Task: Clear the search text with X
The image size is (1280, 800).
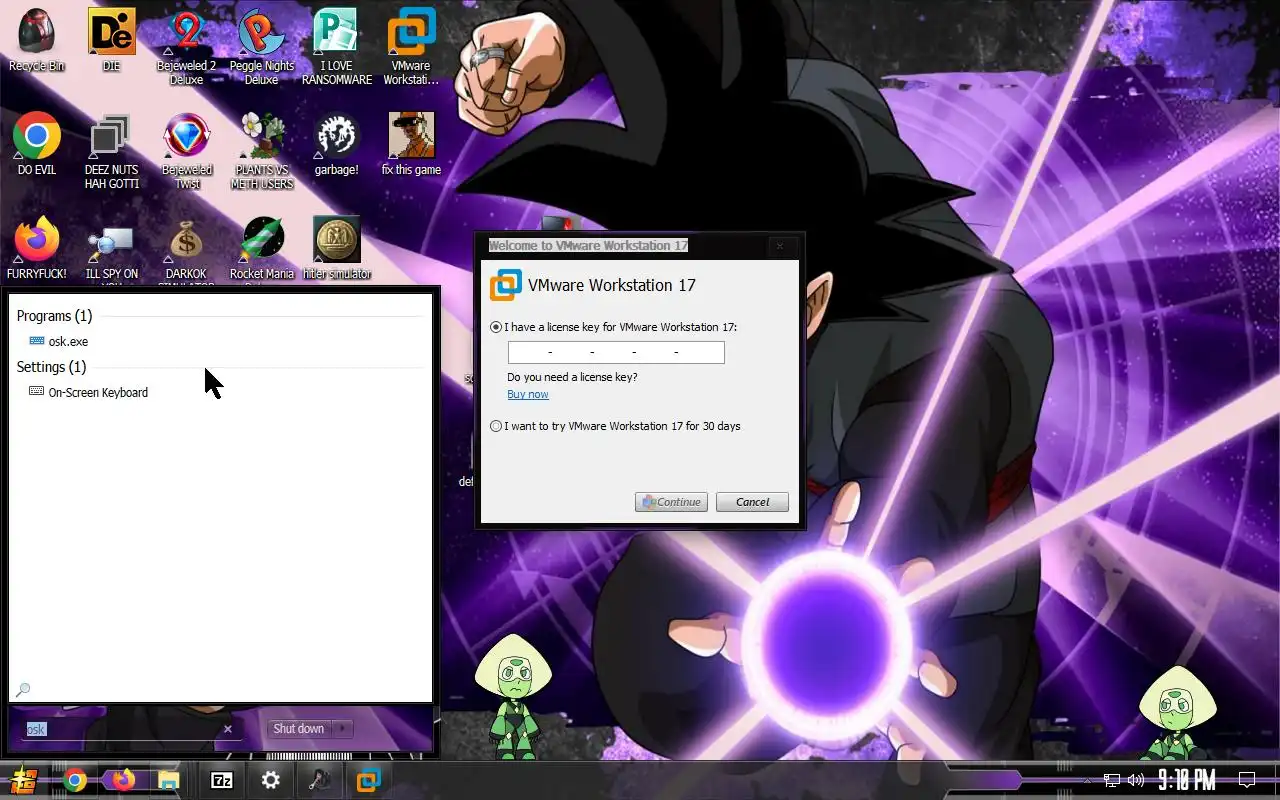Action: click(x=227, y=729)
